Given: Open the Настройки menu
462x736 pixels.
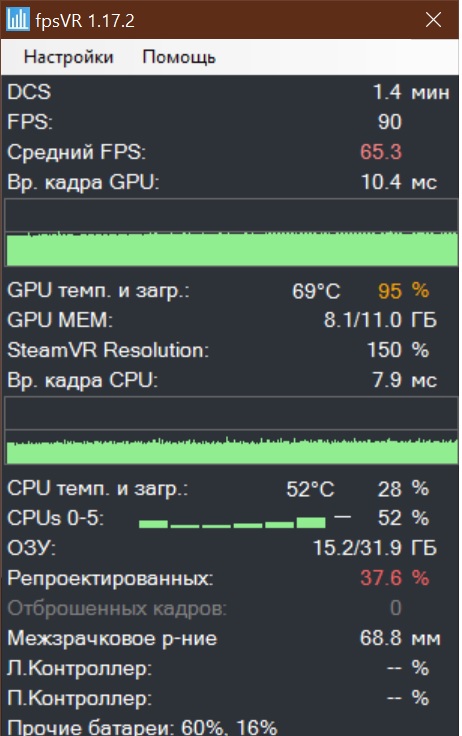Looking at the screenshot, I should pyautogui.click(x=69, y=57).
